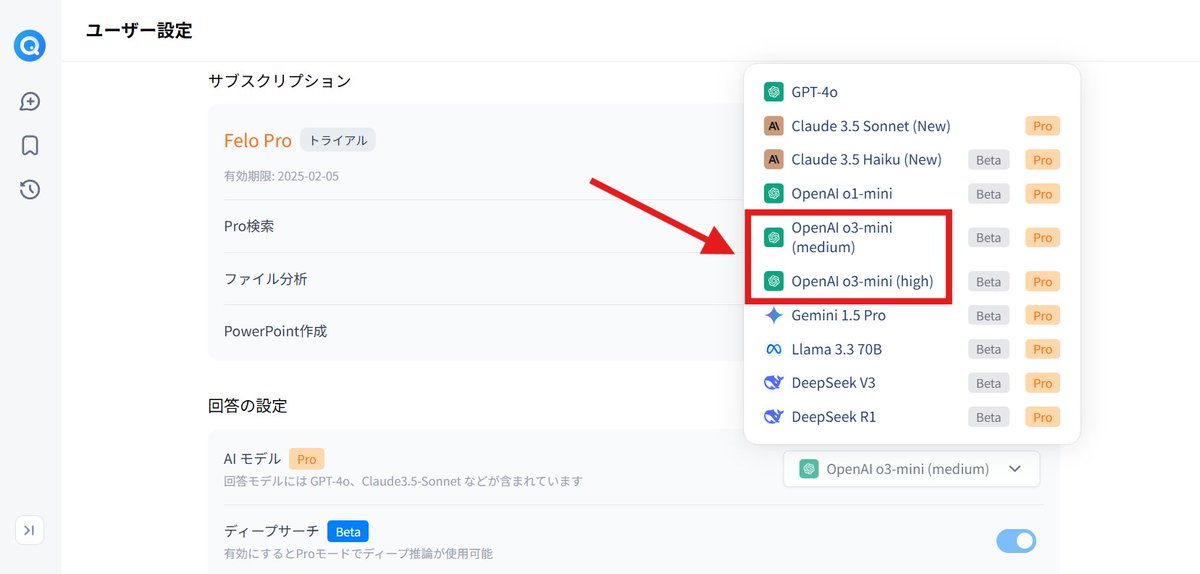Click the 回答の設定 heading
Viewport: 1200px width, 574px height.
coord(248,406)
